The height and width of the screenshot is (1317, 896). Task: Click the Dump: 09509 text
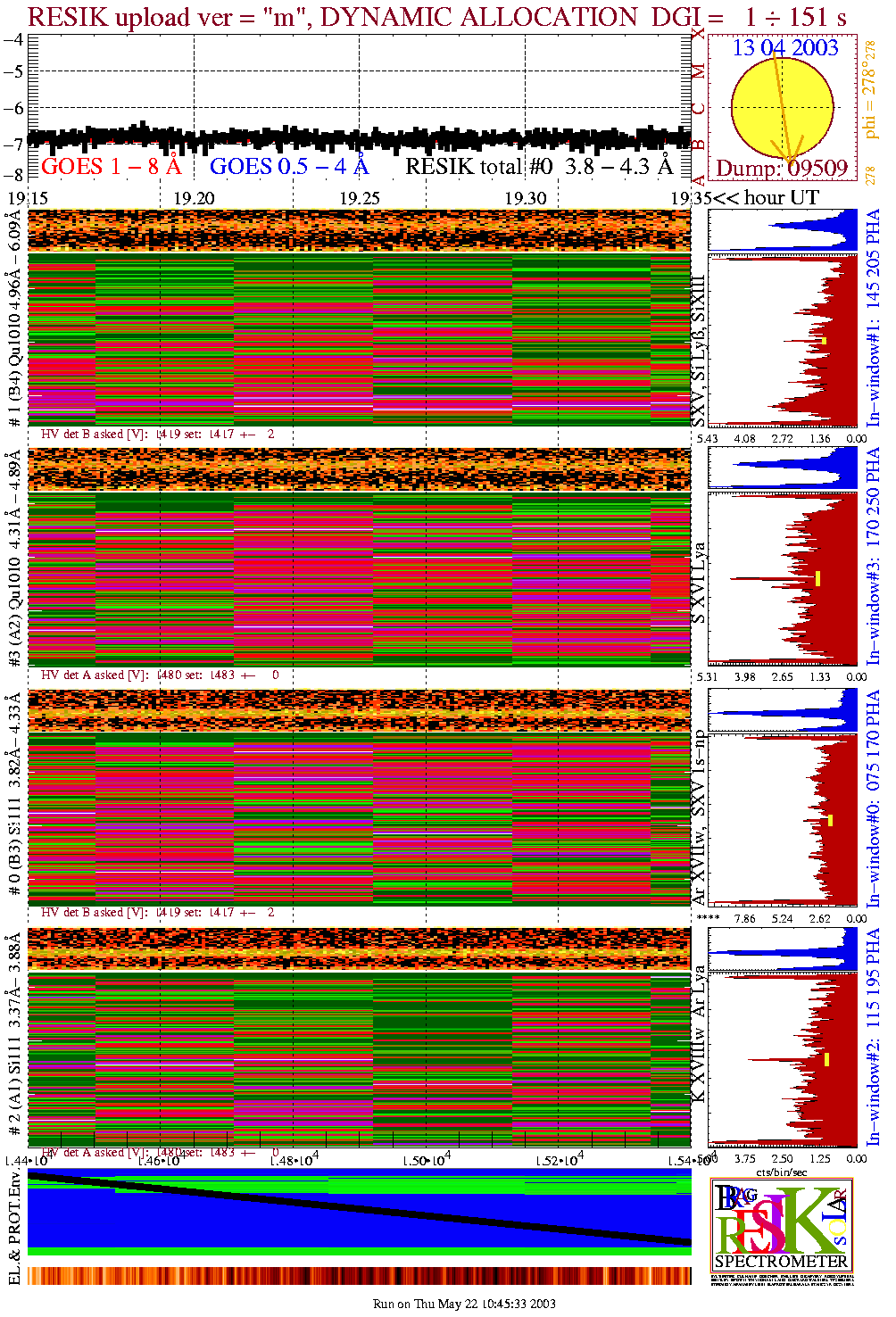(x=781, y=169)
